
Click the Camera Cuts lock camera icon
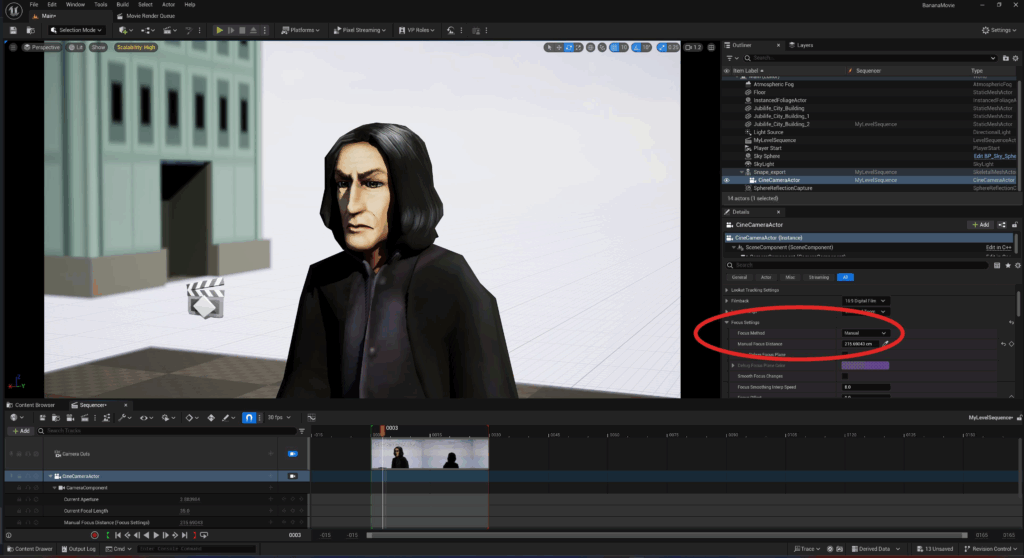293,453
